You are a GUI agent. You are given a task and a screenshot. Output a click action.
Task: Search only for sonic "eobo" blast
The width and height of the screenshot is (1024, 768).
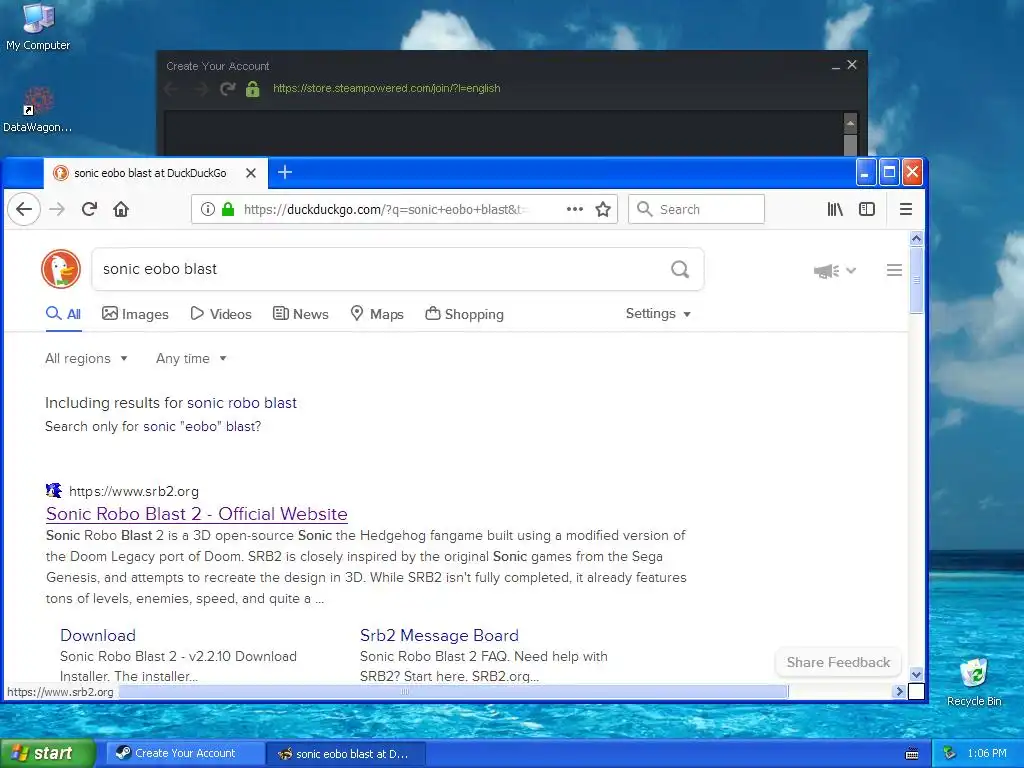click(202, 426)
